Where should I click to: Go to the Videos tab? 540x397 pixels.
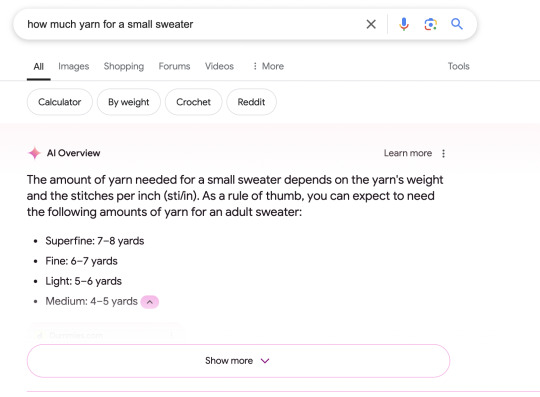point(219,66)
